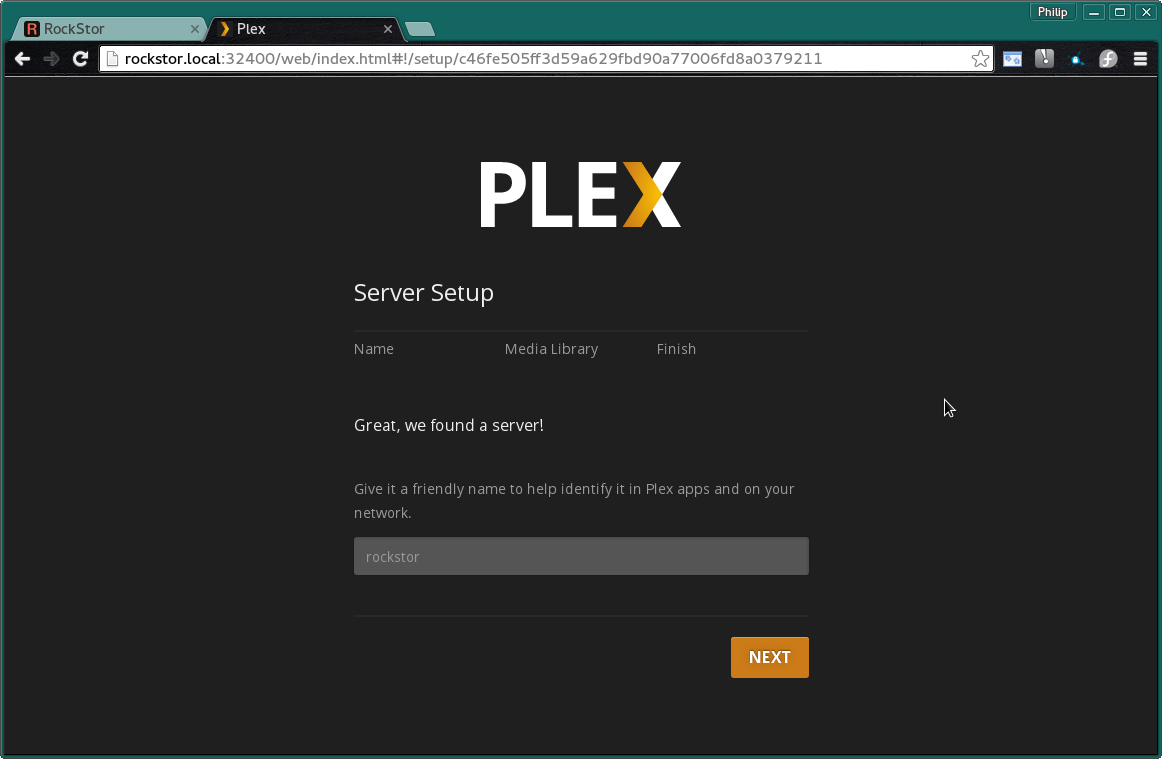Click the browser Back arrow

(22, 59)
